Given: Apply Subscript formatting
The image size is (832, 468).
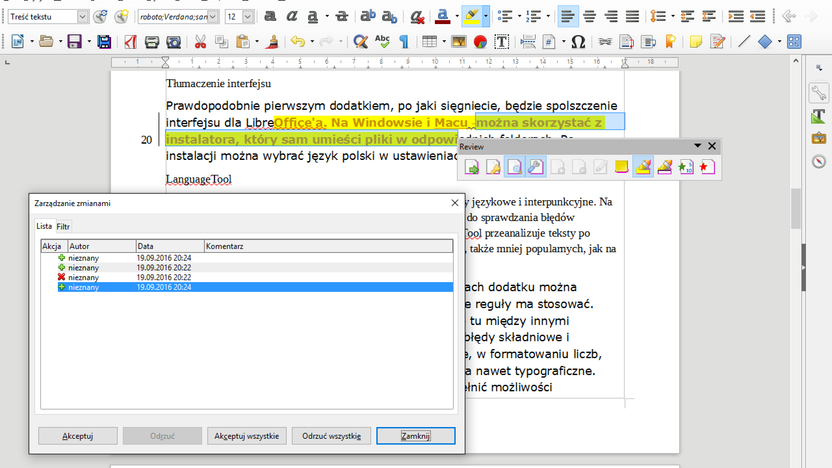Looking at the screenshot, I should point(389,16).
